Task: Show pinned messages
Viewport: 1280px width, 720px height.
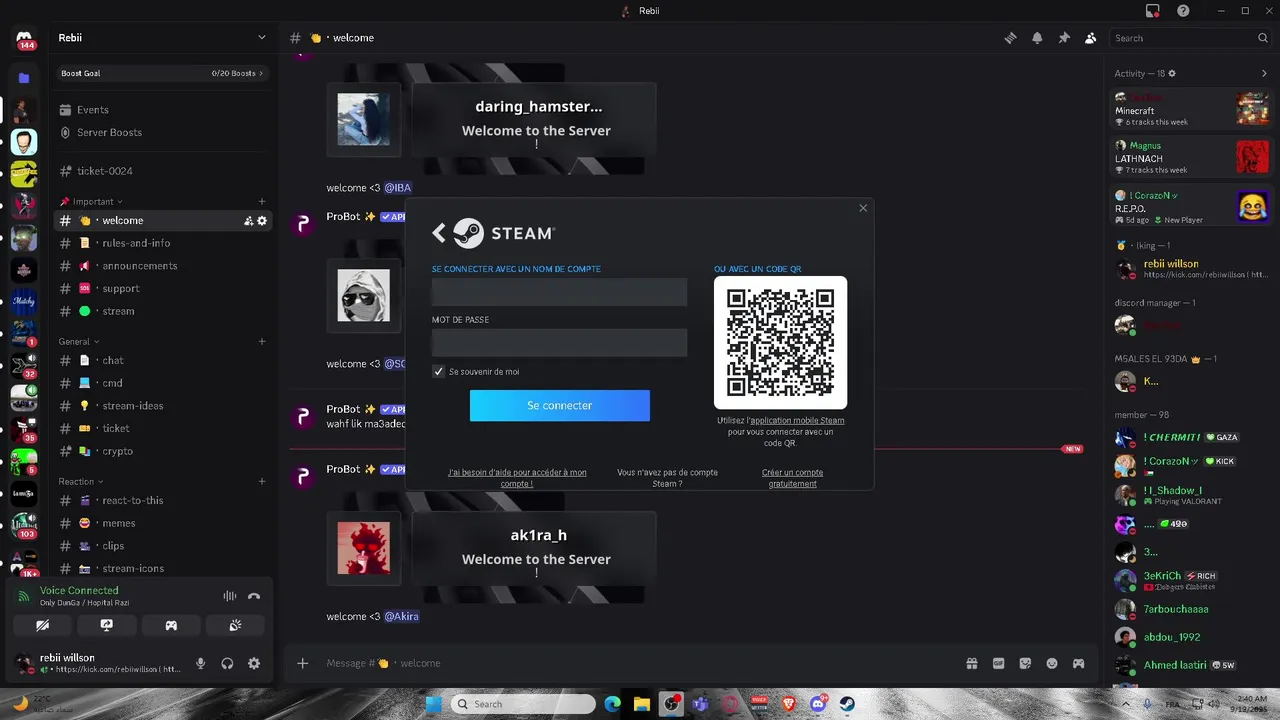Action: [x=1064, y=38]
